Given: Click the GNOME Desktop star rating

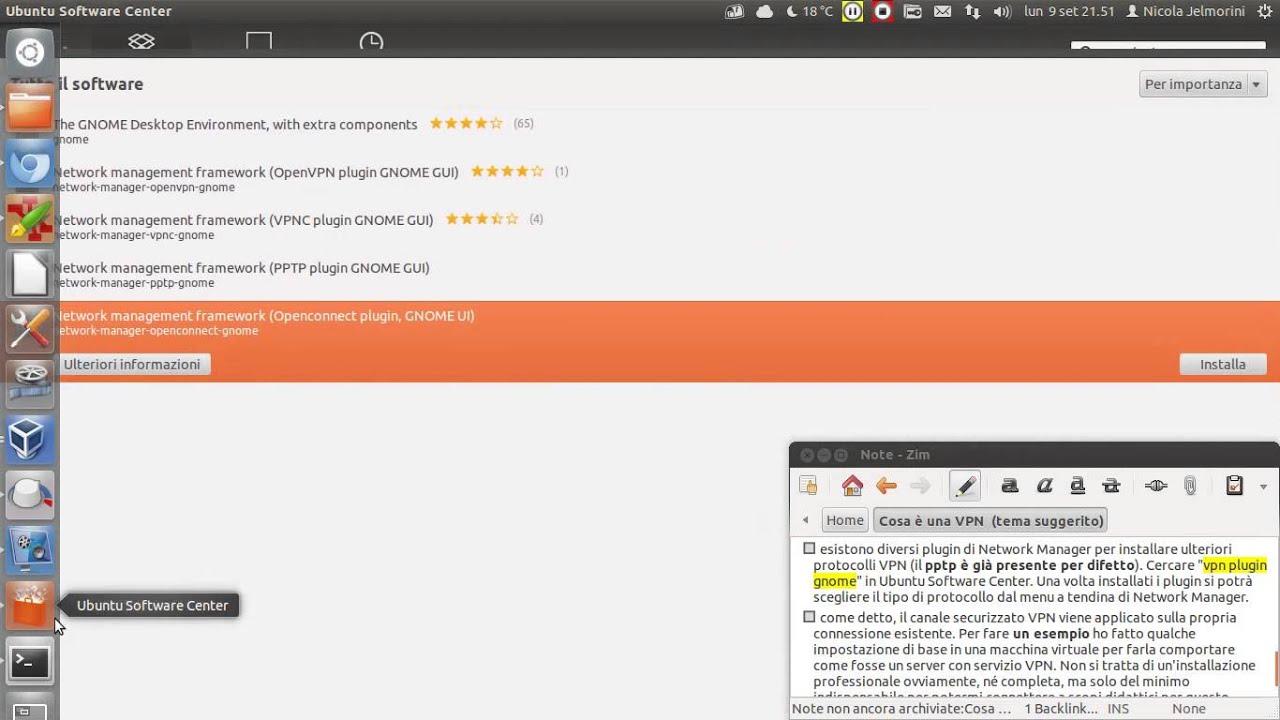Looking at the screenshot, I should 466,124.
